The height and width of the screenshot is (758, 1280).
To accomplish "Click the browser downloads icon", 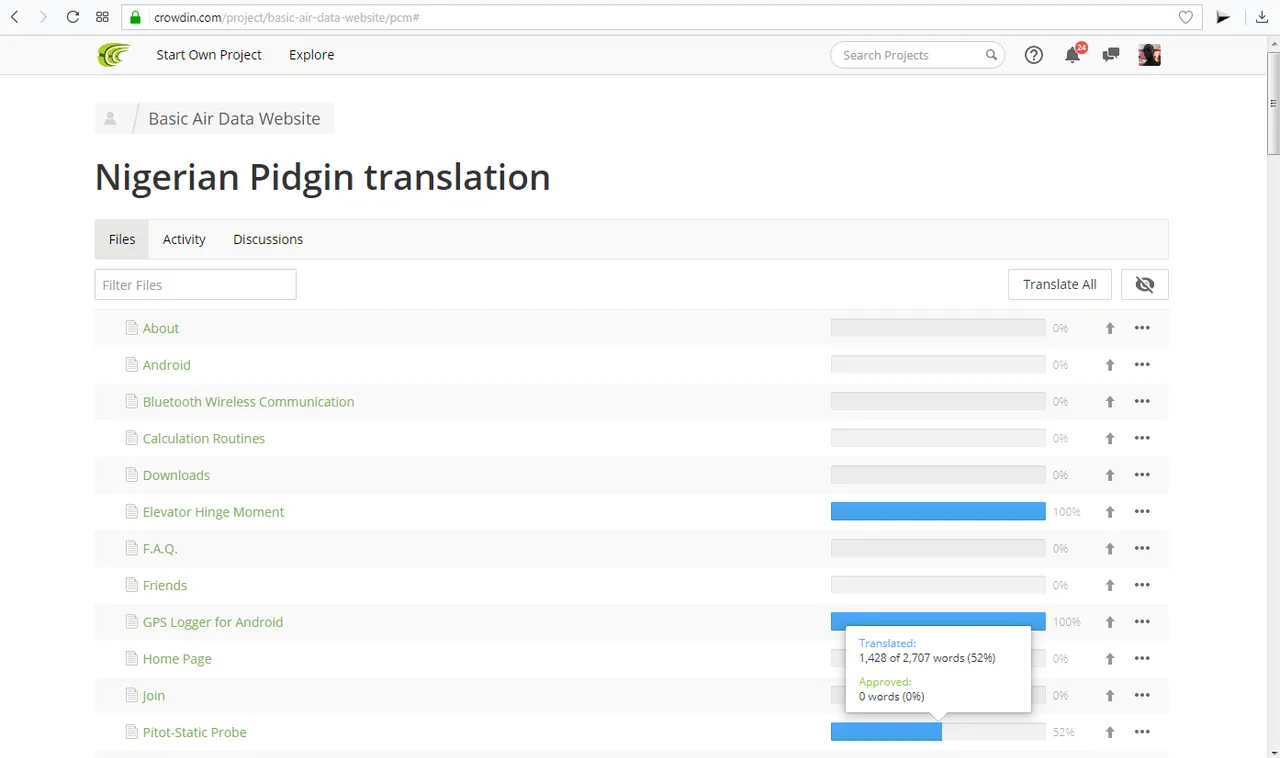I will point(1263,17).
